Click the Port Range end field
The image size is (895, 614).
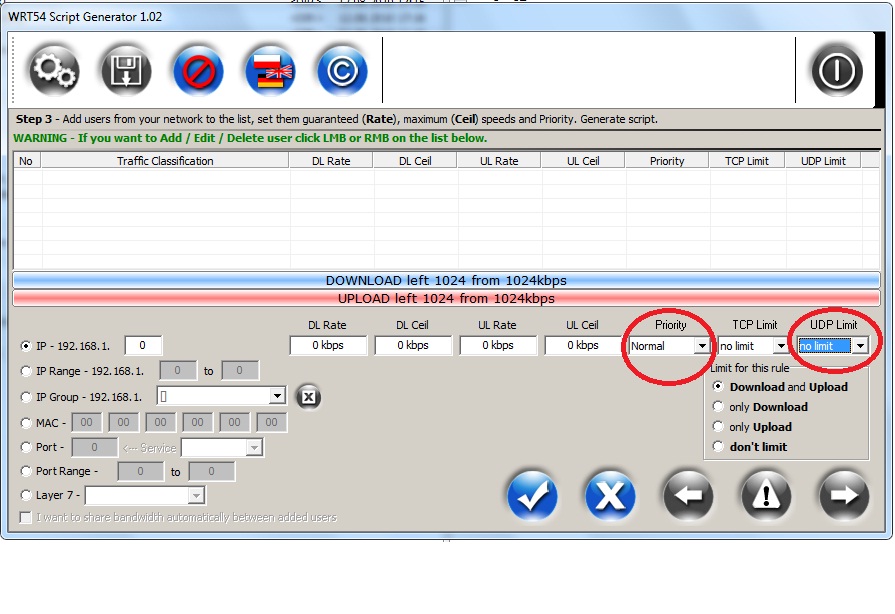pyautogui.click(x=212, y=471)
